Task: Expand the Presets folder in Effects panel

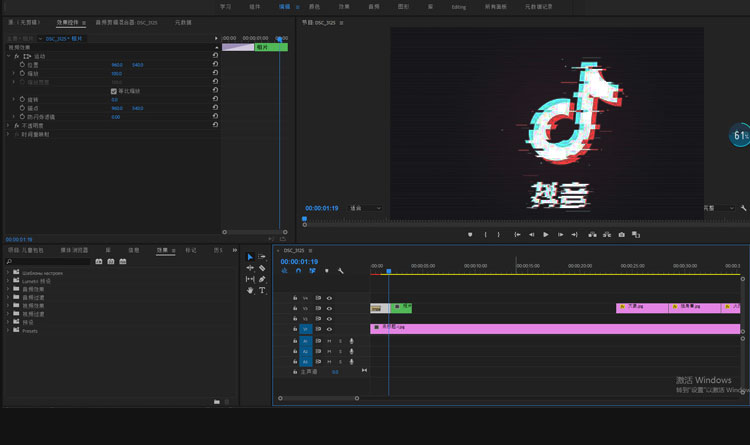Action: point(8,330)
